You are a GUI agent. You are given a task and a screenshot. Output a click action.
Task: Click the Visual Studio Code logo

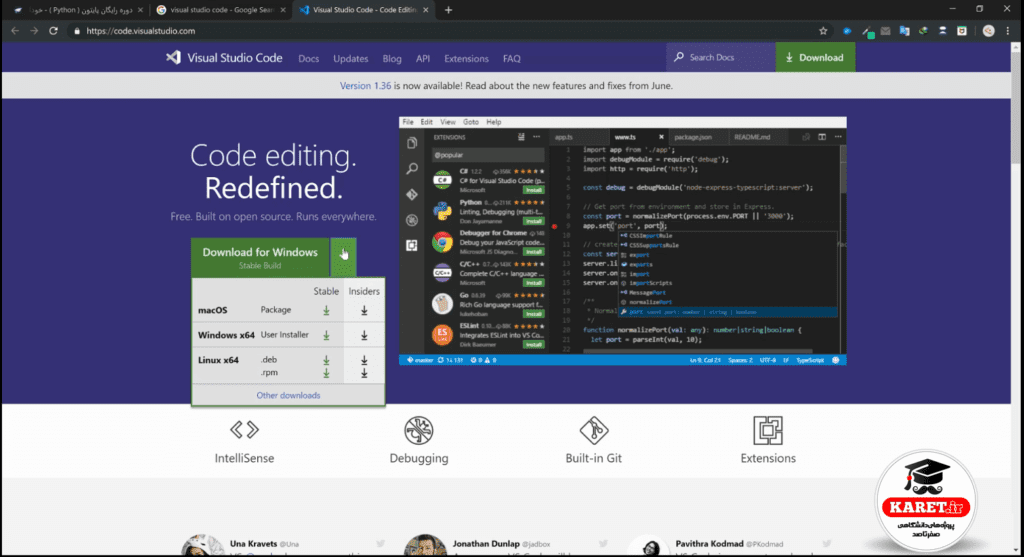pyautogui.click(x=224, y=58)
